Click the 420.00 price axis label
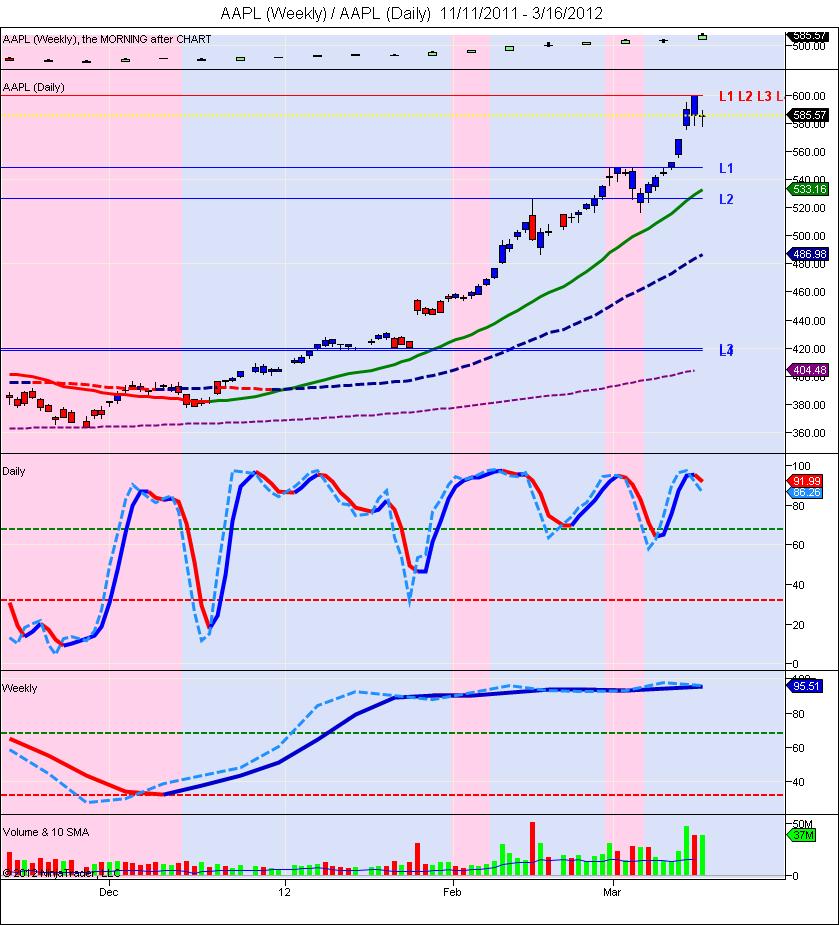 809,349
